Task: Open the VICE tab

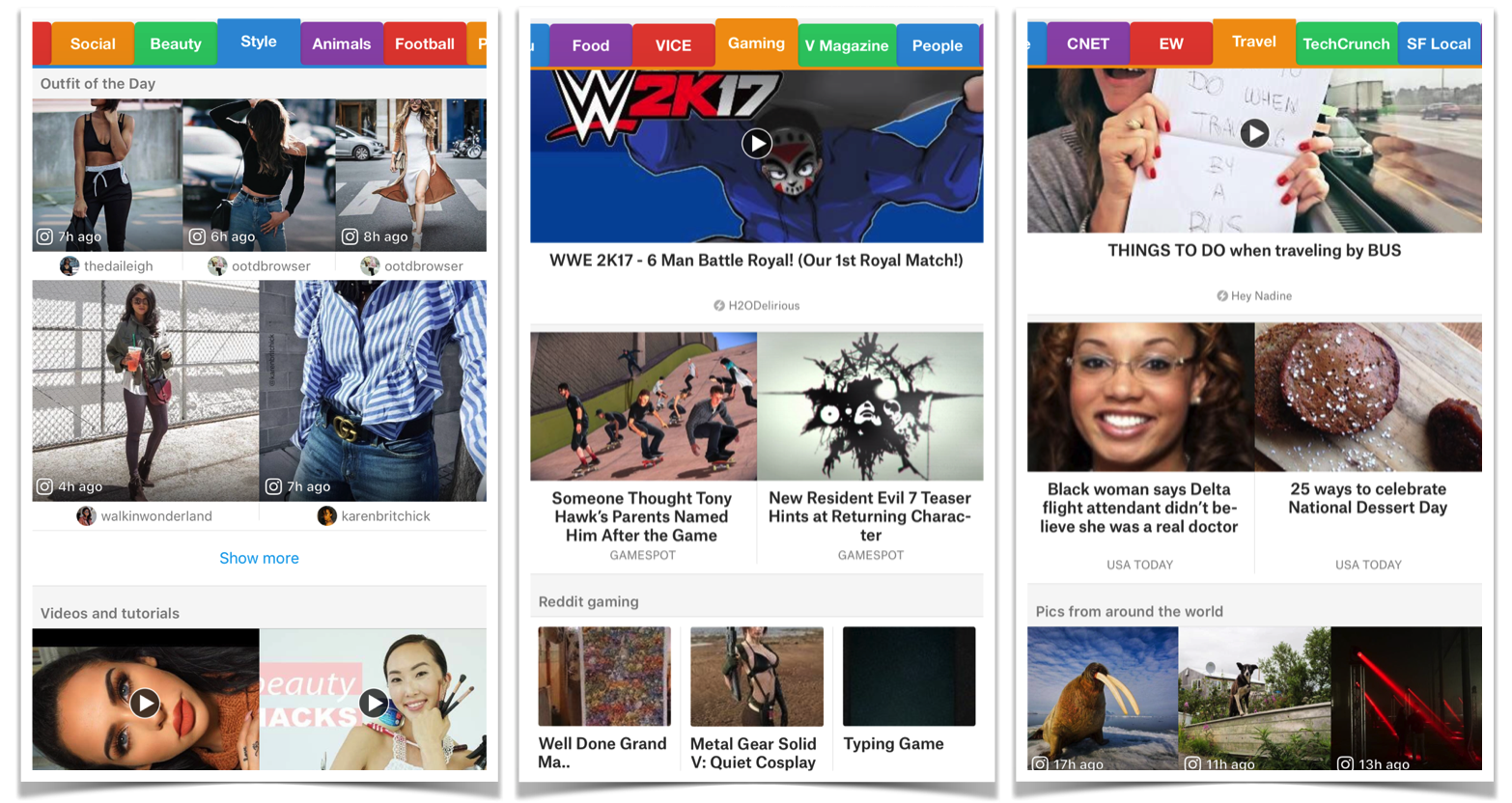Action: pos(673,45)
